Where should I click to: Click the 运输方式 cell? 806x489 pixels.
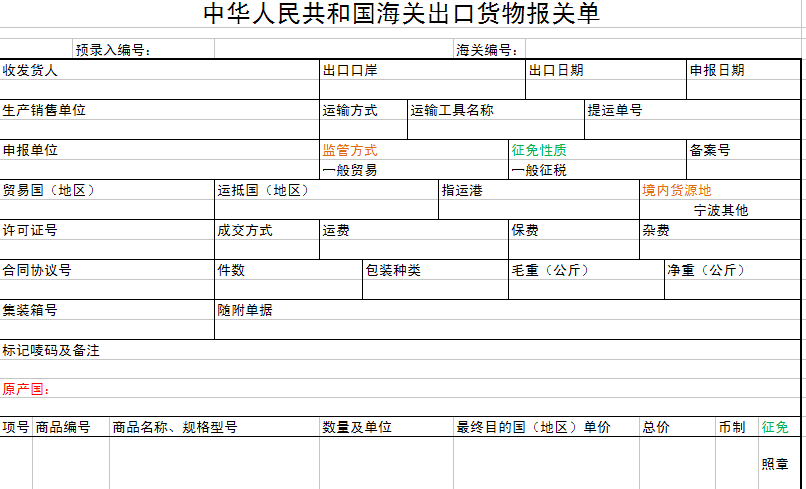(363, 110)
